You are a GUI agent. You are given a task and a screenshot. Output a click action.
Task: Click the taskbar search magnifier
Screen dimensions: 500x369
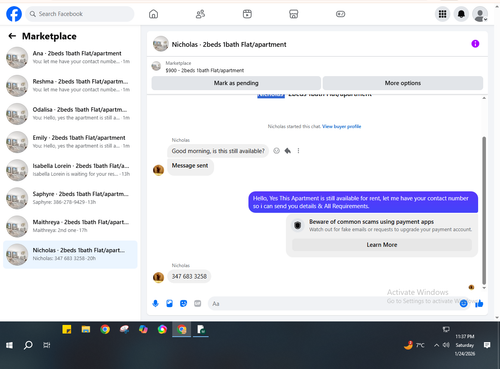coord(28,345)
